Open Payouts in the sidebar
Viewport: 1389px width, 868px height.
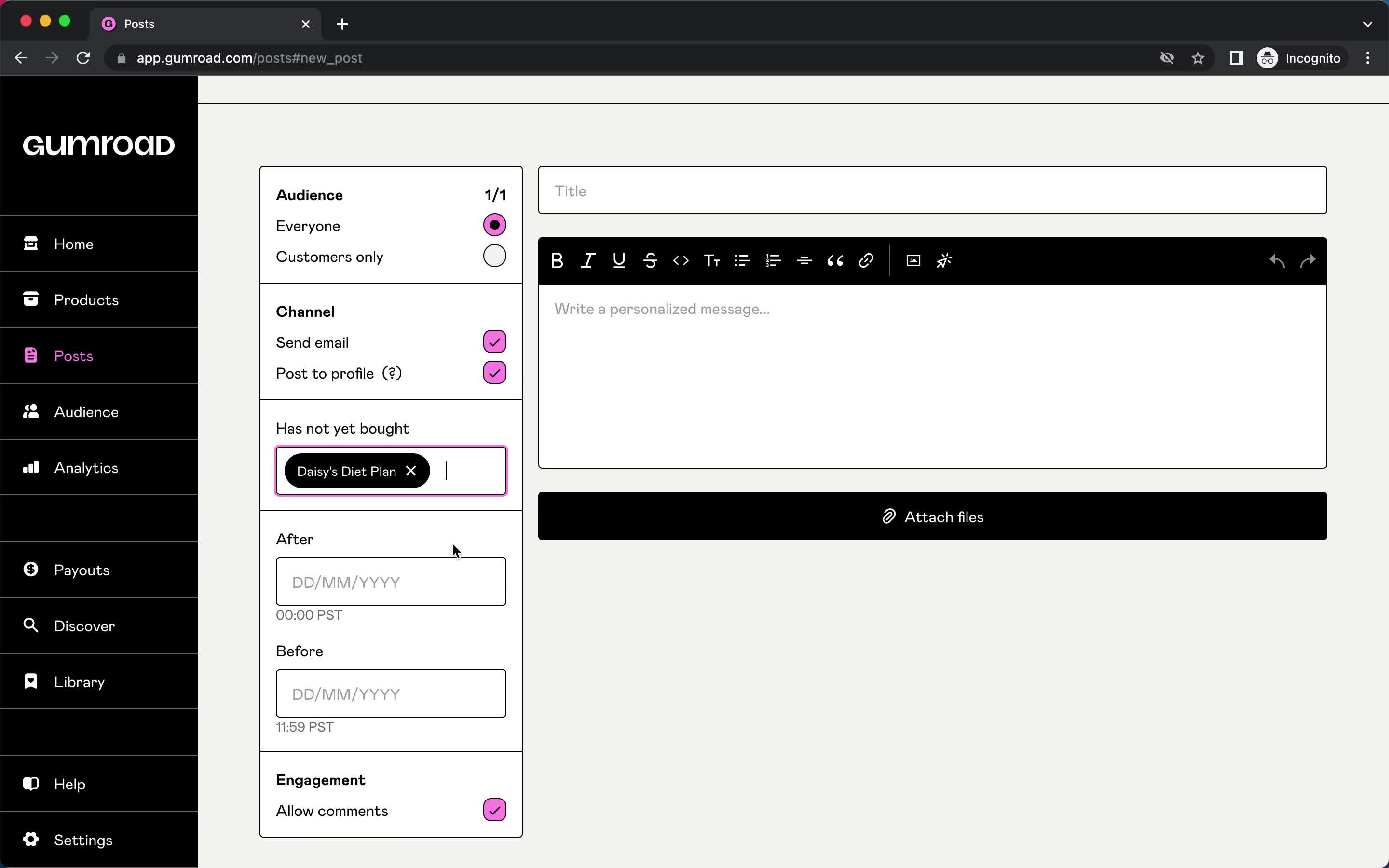(x=99, y=570)
